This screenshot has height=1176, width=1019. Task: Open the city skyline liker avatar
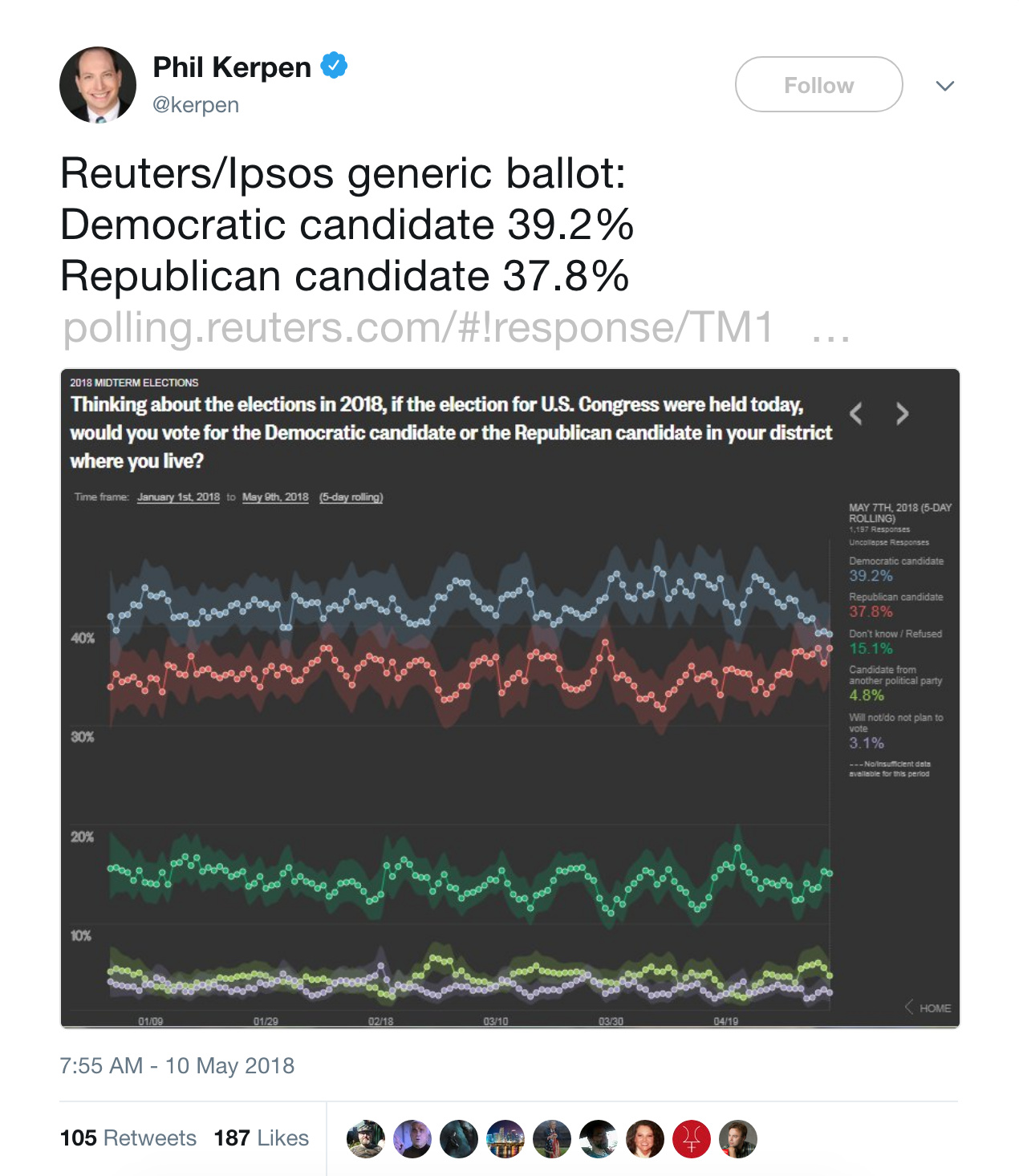click(x=505, y=1139)
